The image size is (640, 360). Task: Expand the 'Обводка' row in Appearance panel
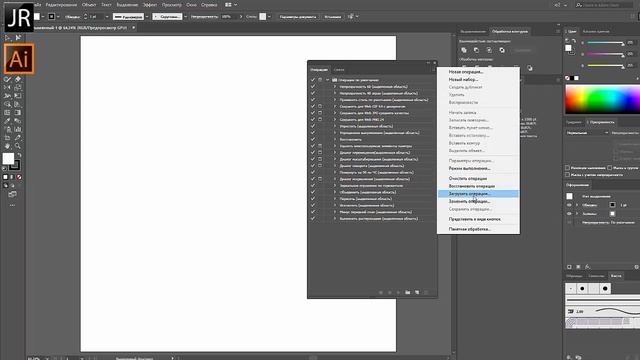point(577,205)
